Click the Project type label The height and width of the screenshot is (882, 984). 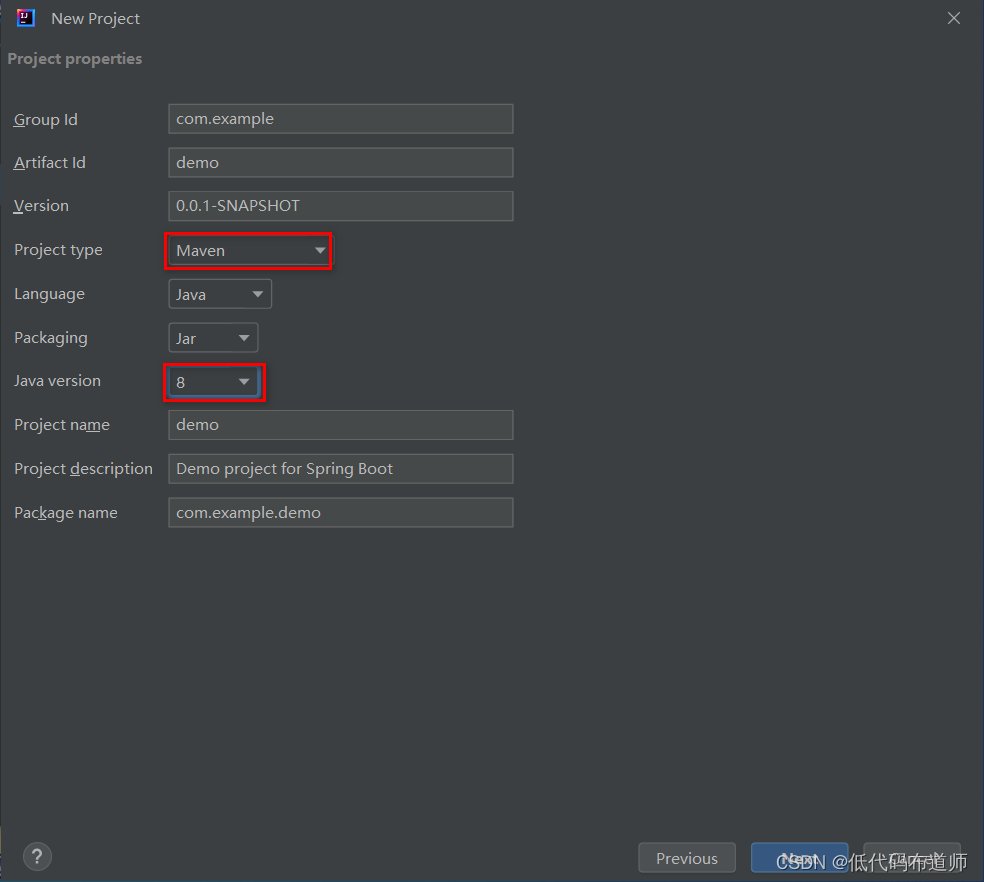click(58, 250)
